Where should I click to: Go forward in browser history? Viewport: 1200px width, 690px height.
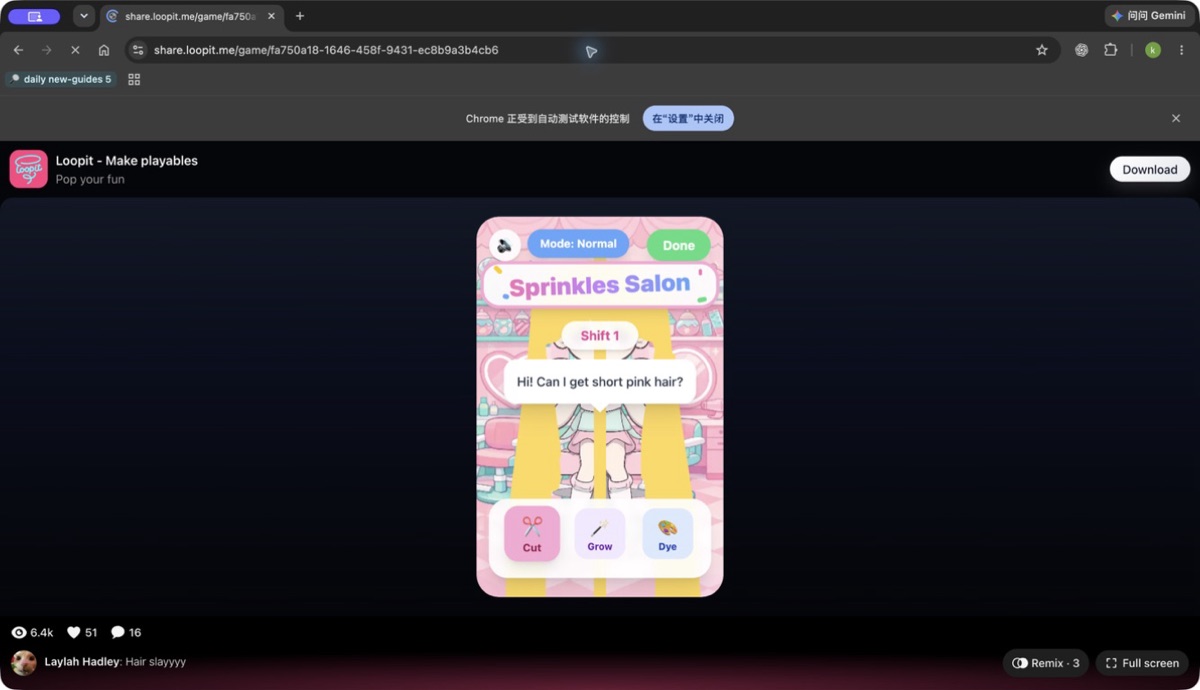46,50
